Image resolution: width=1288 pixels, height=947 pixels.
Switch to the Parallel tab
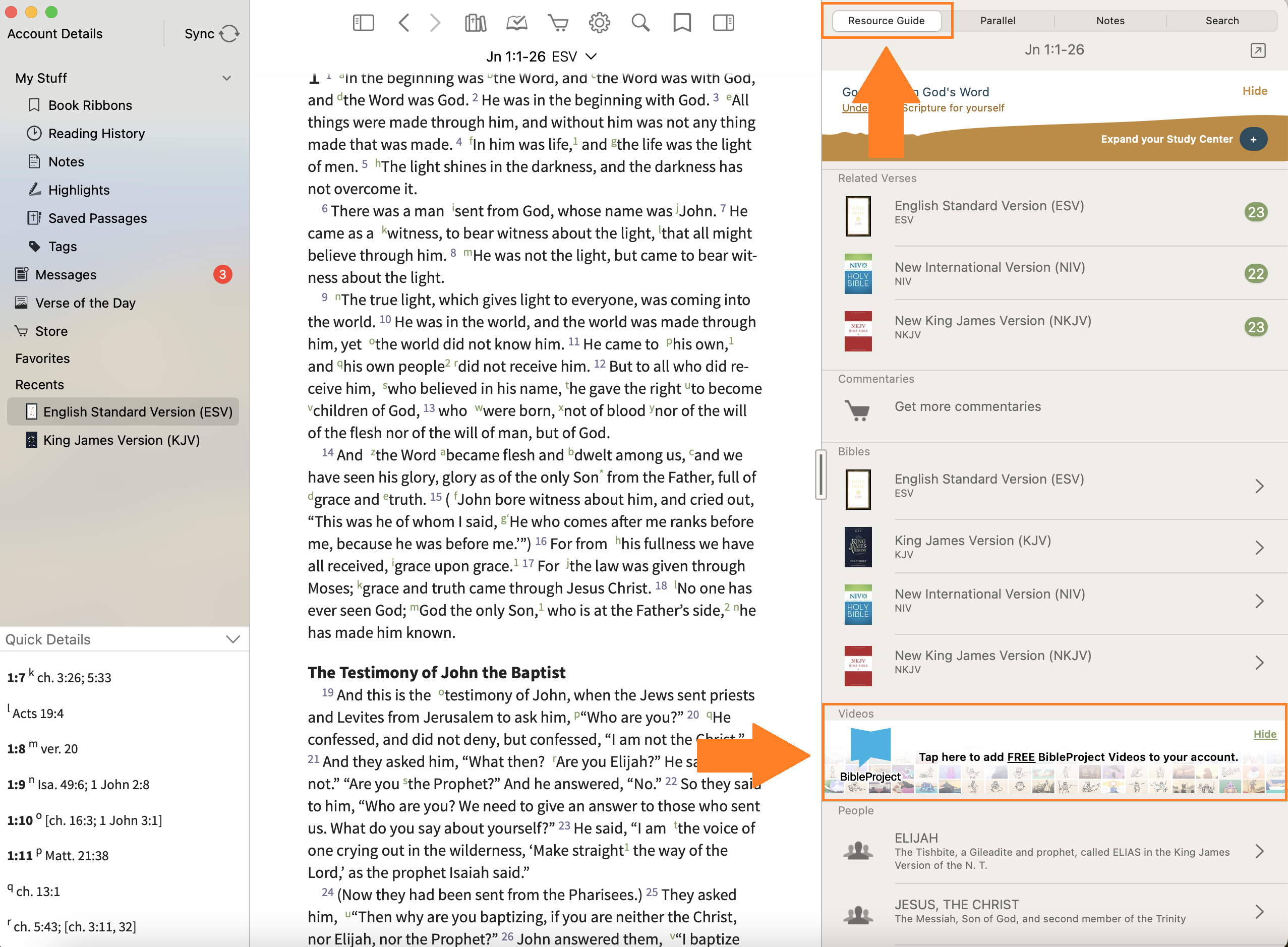[x=998, y=21]
